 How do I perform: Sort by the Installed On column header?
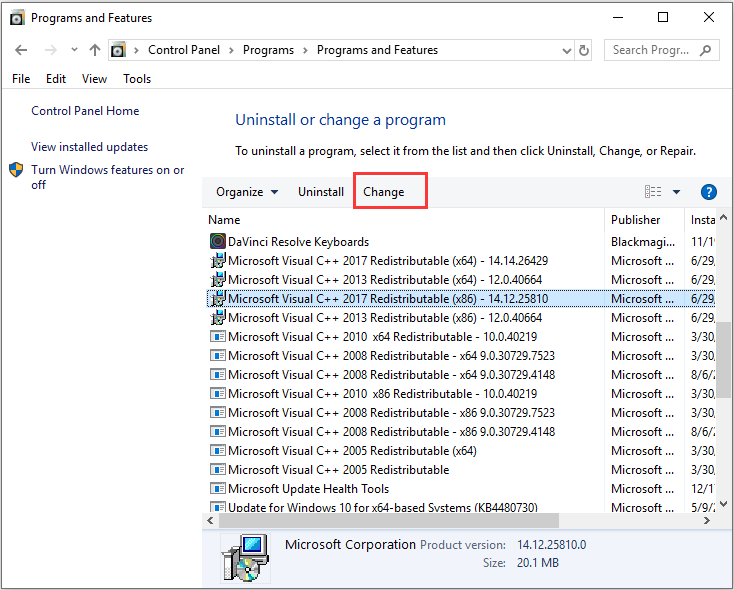[701, 220]
